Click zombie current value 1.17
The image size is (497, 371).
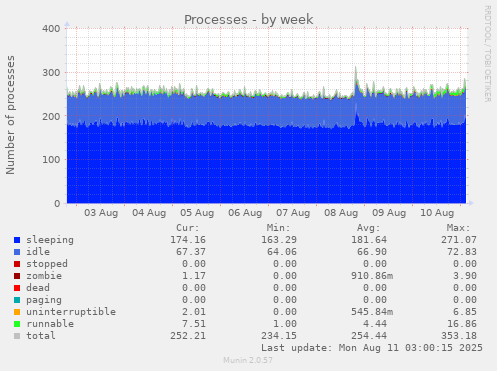[x=194, y=276]
